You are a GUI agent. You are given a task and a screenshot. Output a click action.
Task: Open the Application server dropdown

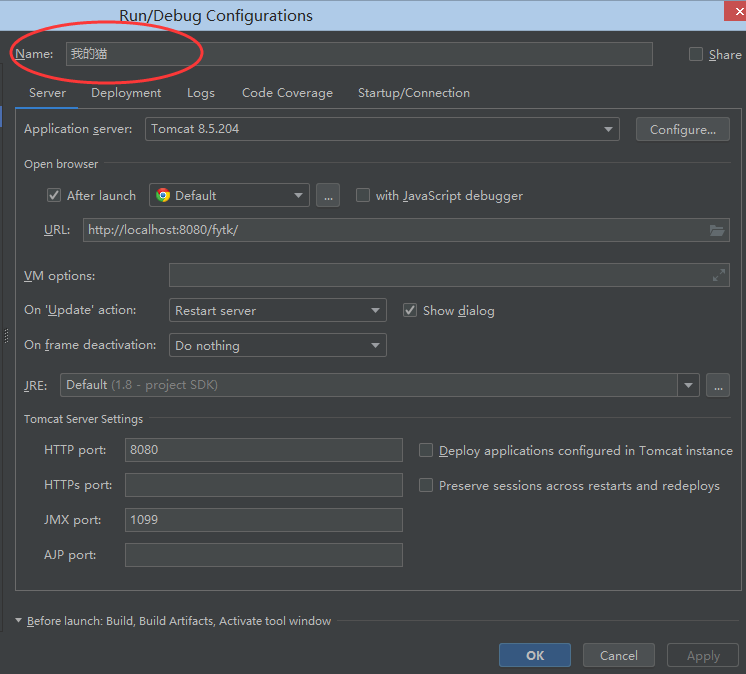382,129
